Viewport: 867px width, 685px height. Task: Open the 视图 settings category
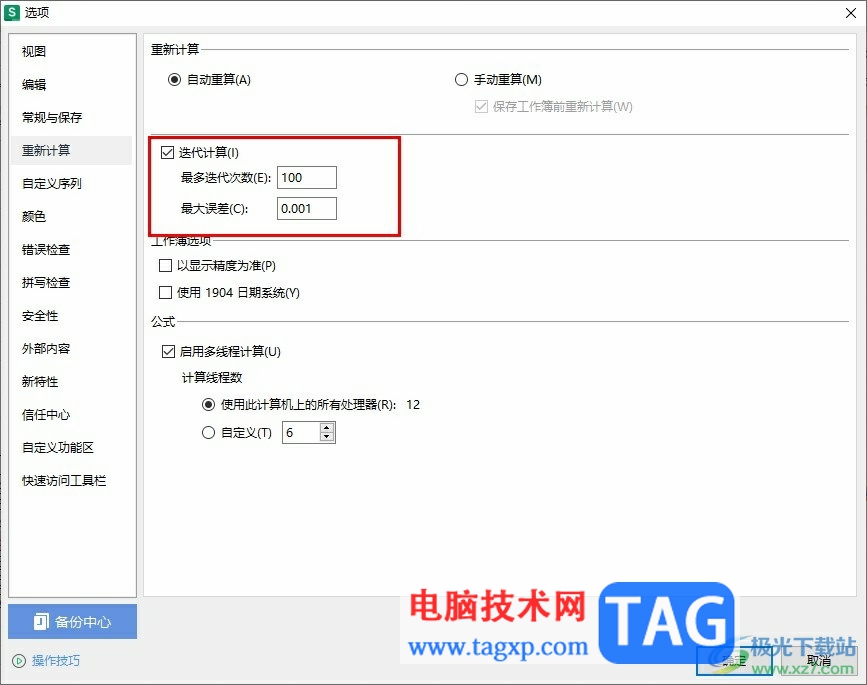point(34,51)
